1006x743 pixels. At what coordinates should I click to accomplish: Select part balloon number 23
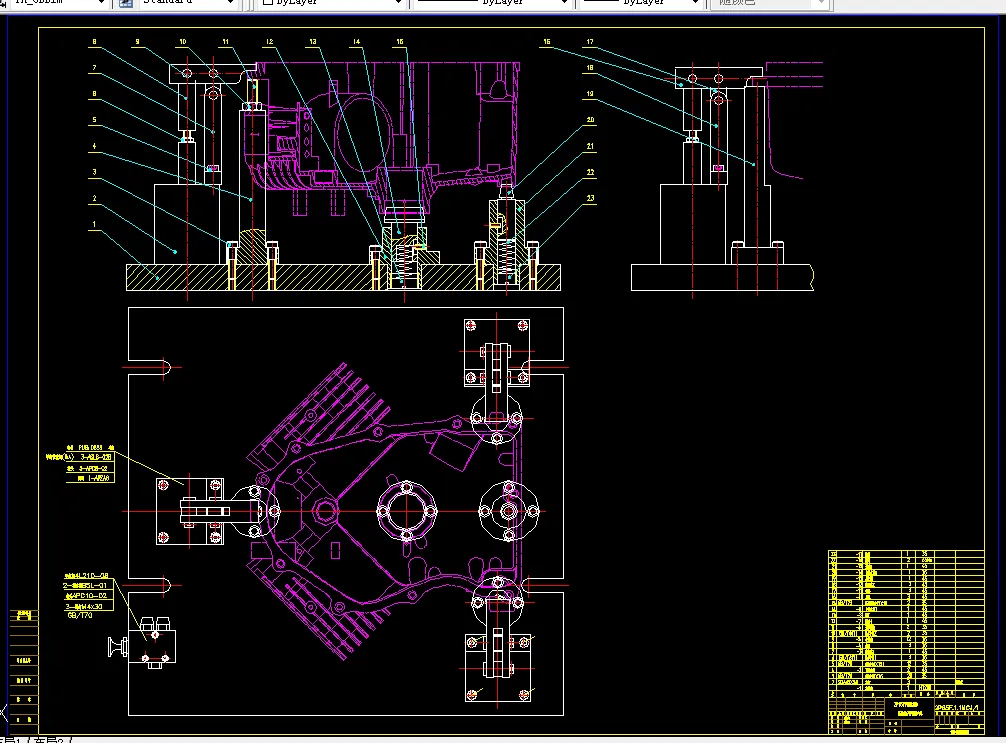point(590,198)
